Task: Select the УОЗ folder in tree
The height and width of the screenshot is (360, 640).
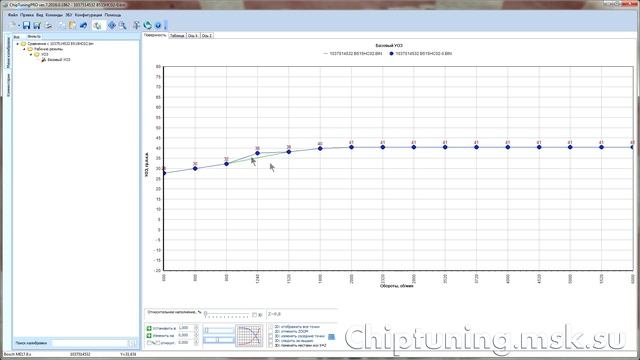Action: pyautogui.click(x=44, y=54)
